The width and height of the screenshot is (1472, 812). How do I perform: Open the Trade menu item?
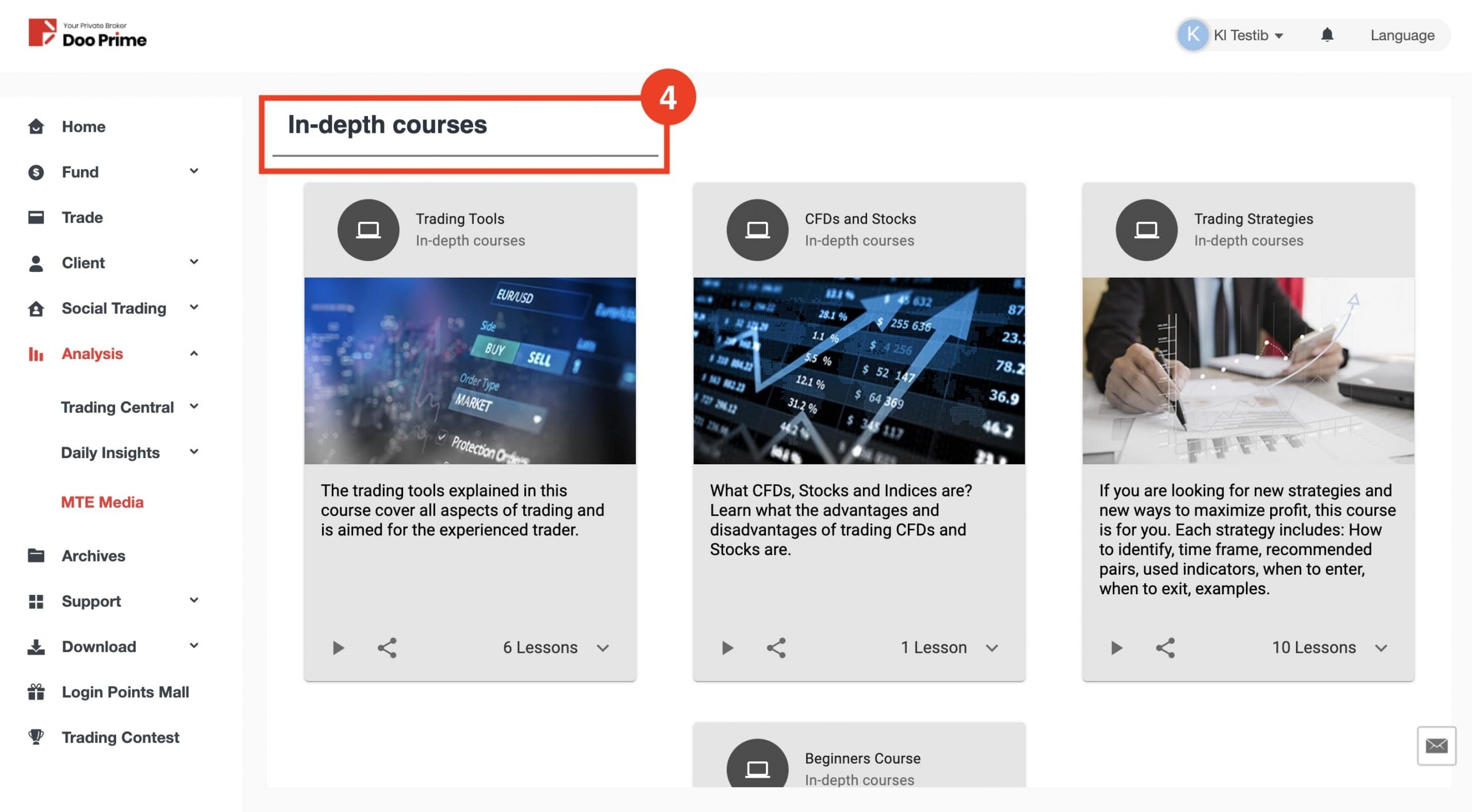point(82,217)
